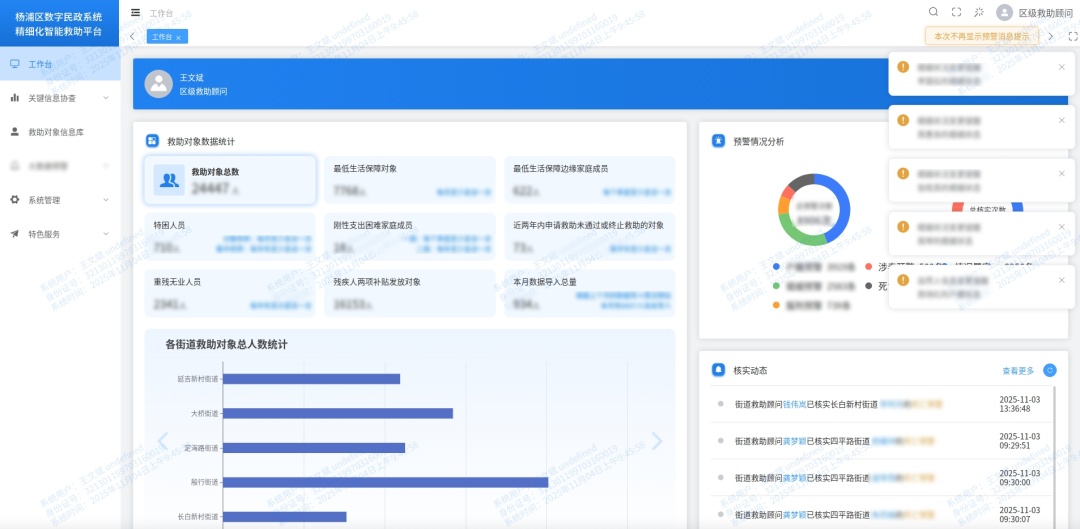The width and height of the screenshot is (1080, 529).
Task: Click the fullscreen icon next to search
Action: pos(956,12)
